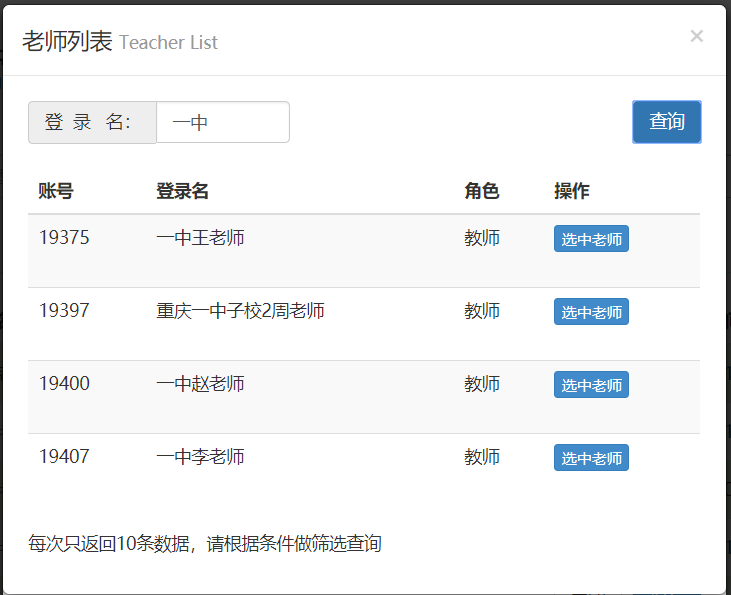
Task: Click 教师 role in the 19397 row
Action: click(482, 311)
